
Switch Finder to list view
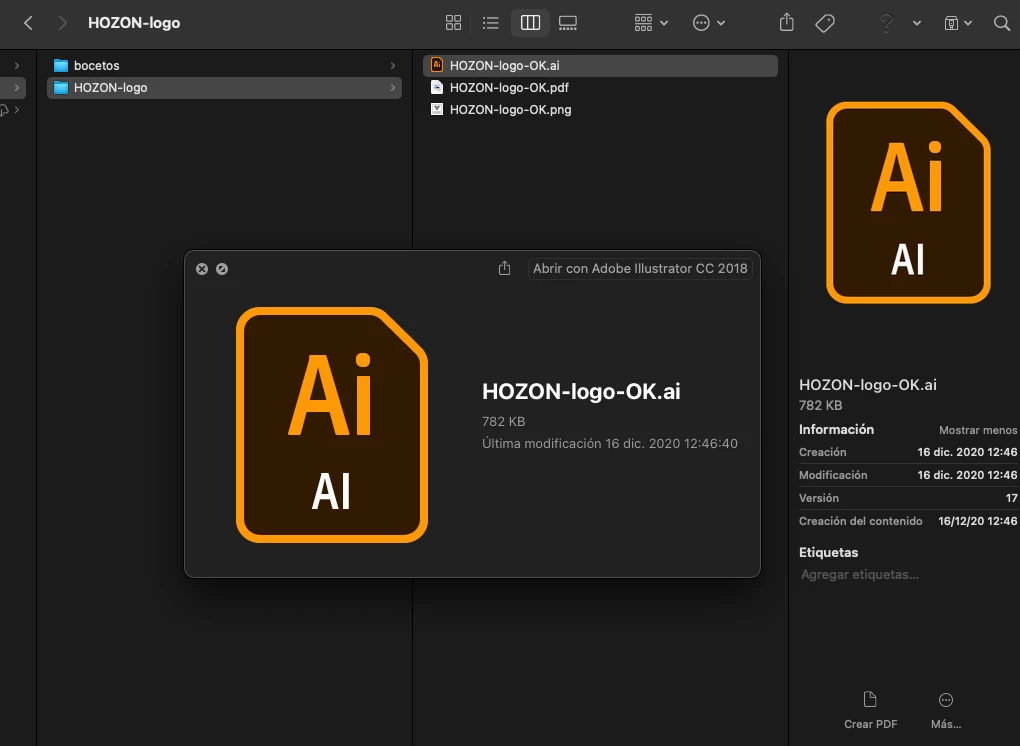pyautogui.click(x=490, y=23)
